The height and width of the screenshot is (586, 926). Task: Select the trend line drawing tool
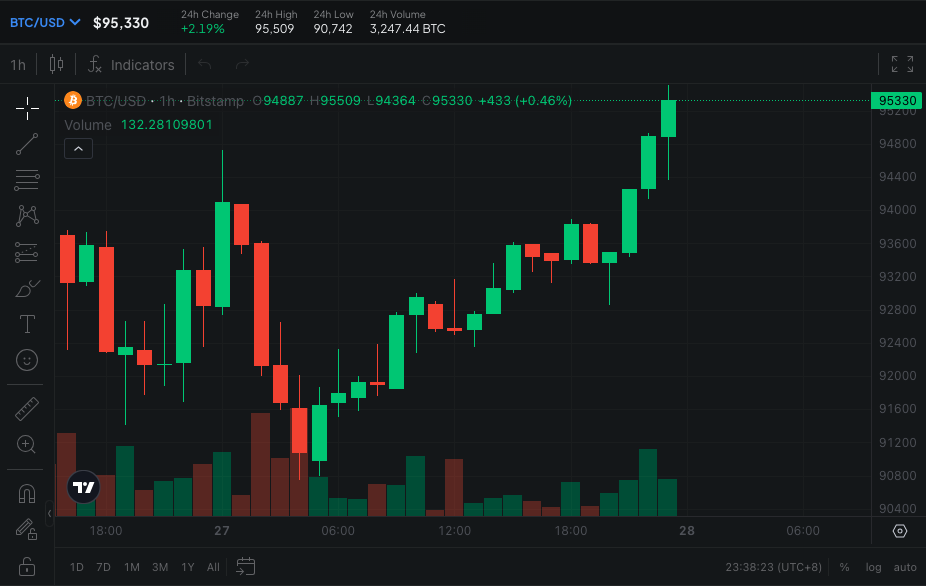tap(27, 144)
